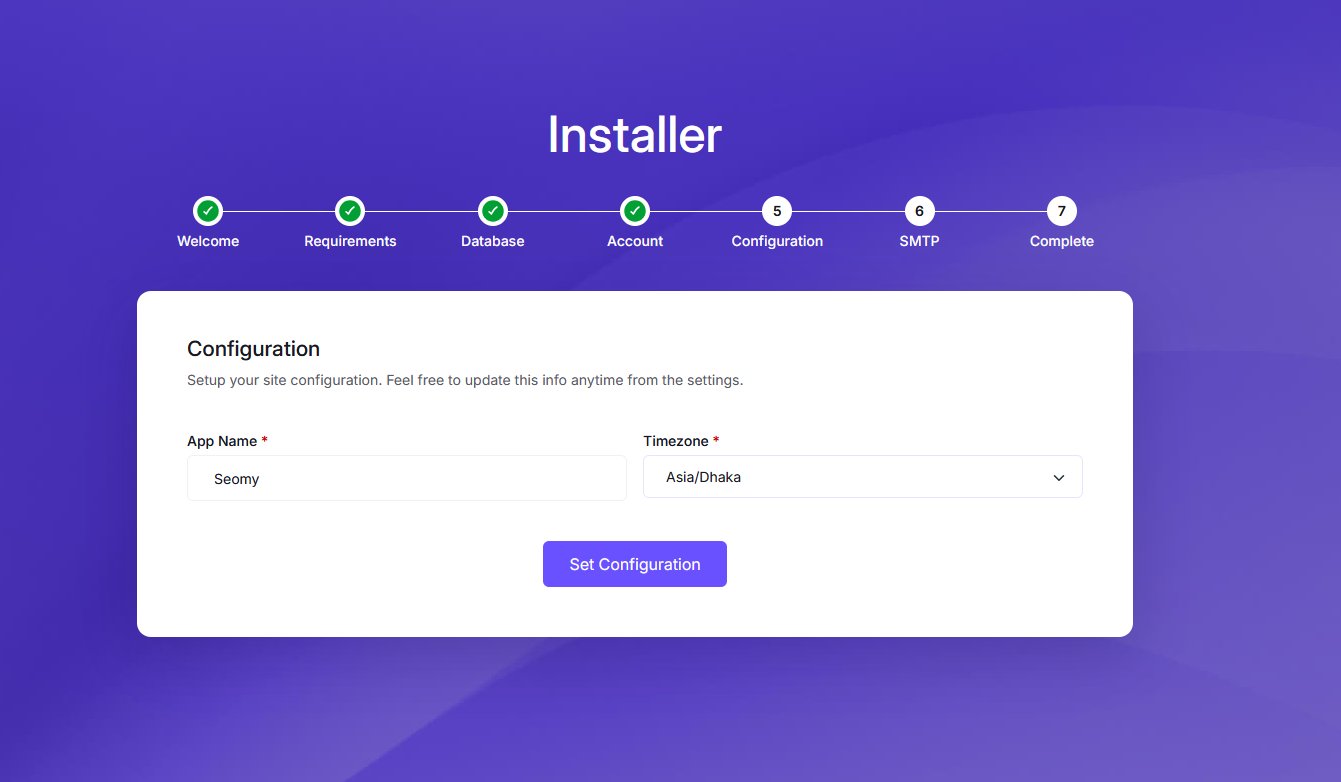The image size is (1341, 782).
Task: Jump to the SMTP step label
Action: click(919, 241)
